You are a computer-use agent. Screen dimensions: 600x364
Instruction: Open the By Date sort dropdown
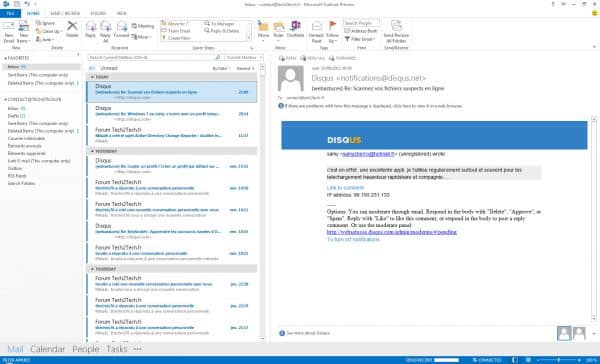point(222,69)
